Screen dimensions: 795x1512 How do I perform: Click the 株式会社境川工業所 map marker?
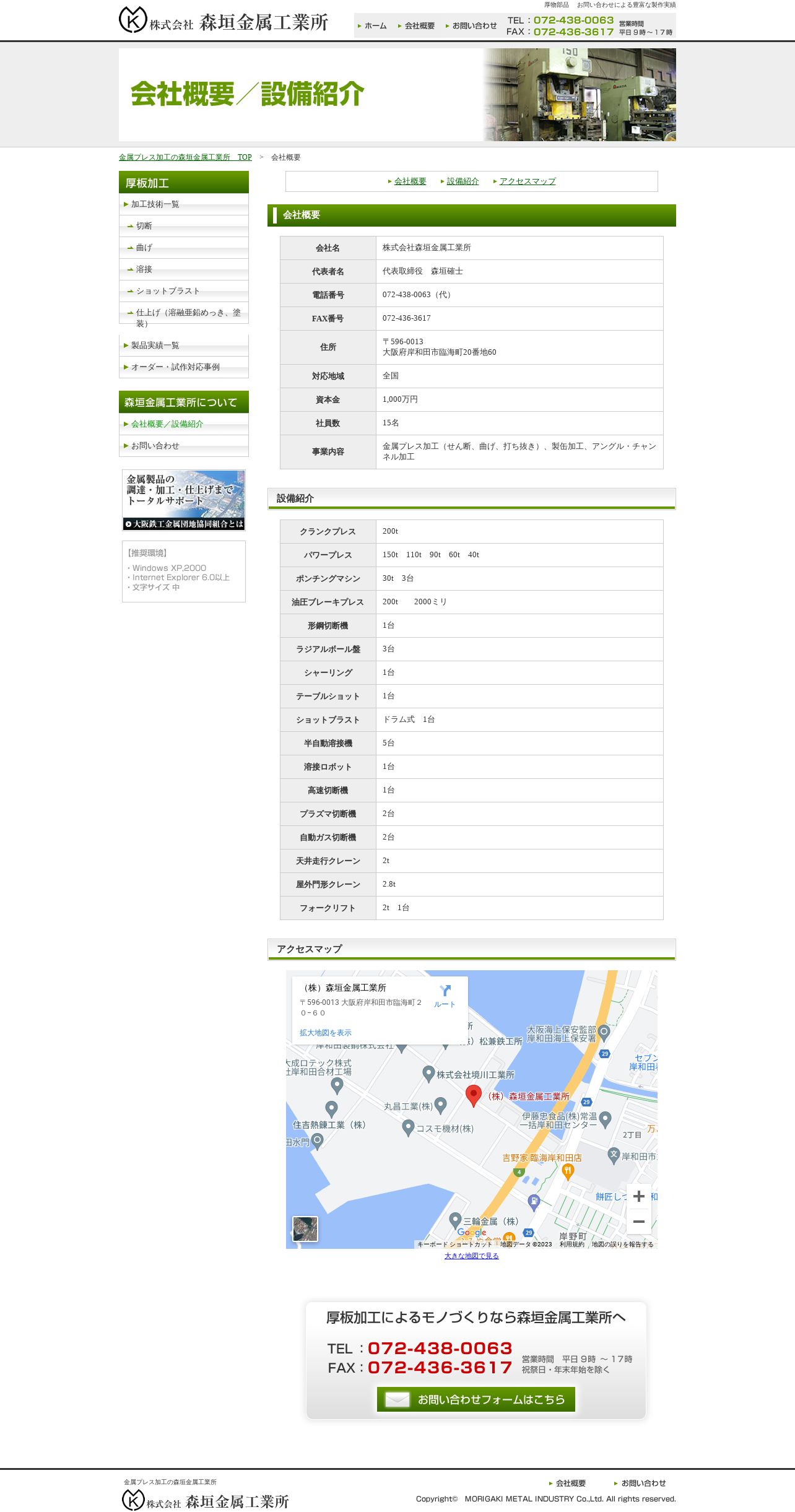(x=428, y=1074)
